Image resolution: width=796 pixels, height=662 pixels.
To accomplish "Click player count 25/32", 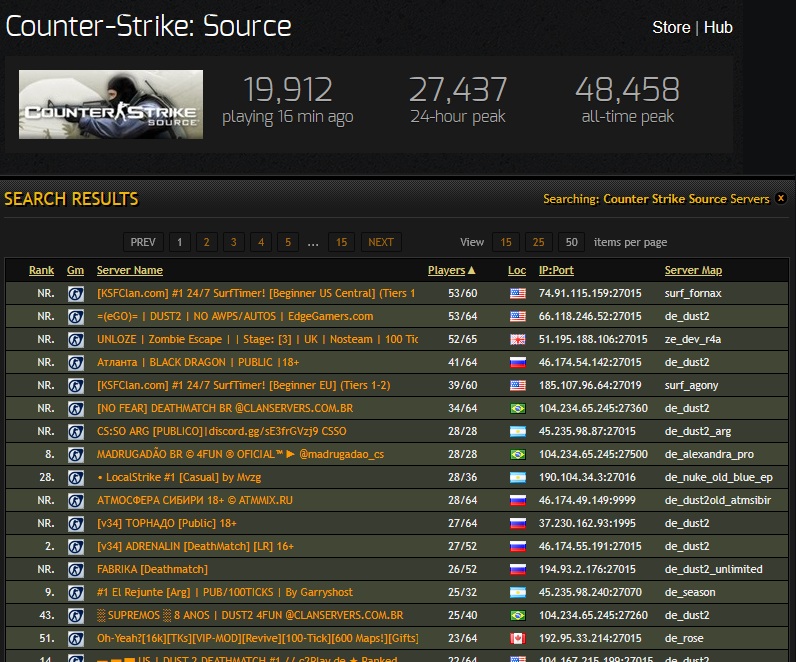I will [x=462, y=592].
